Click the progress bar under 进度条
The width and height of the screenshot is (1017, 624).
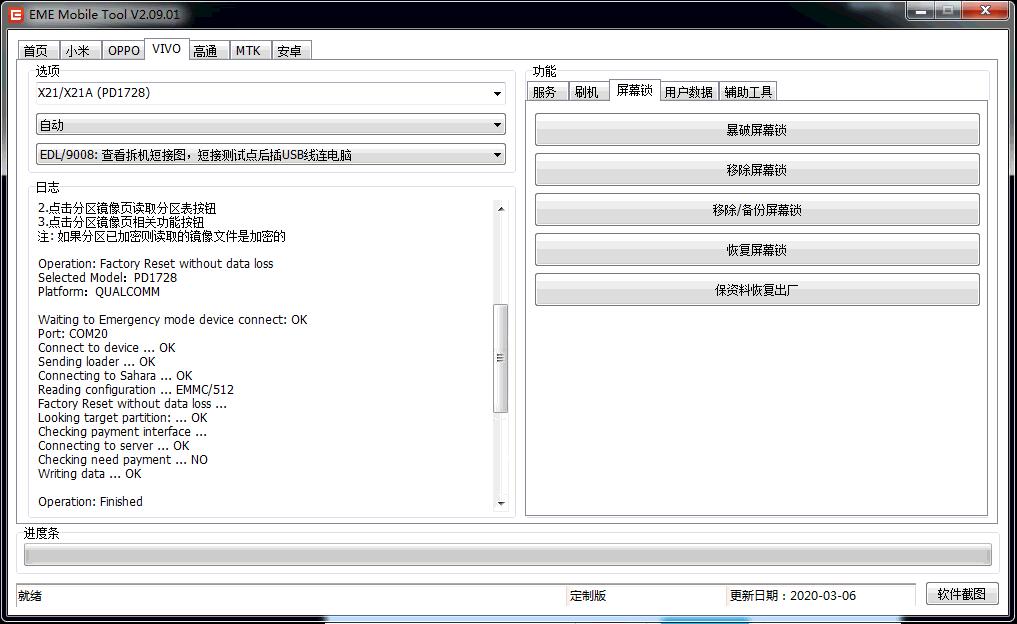(508, 555)
